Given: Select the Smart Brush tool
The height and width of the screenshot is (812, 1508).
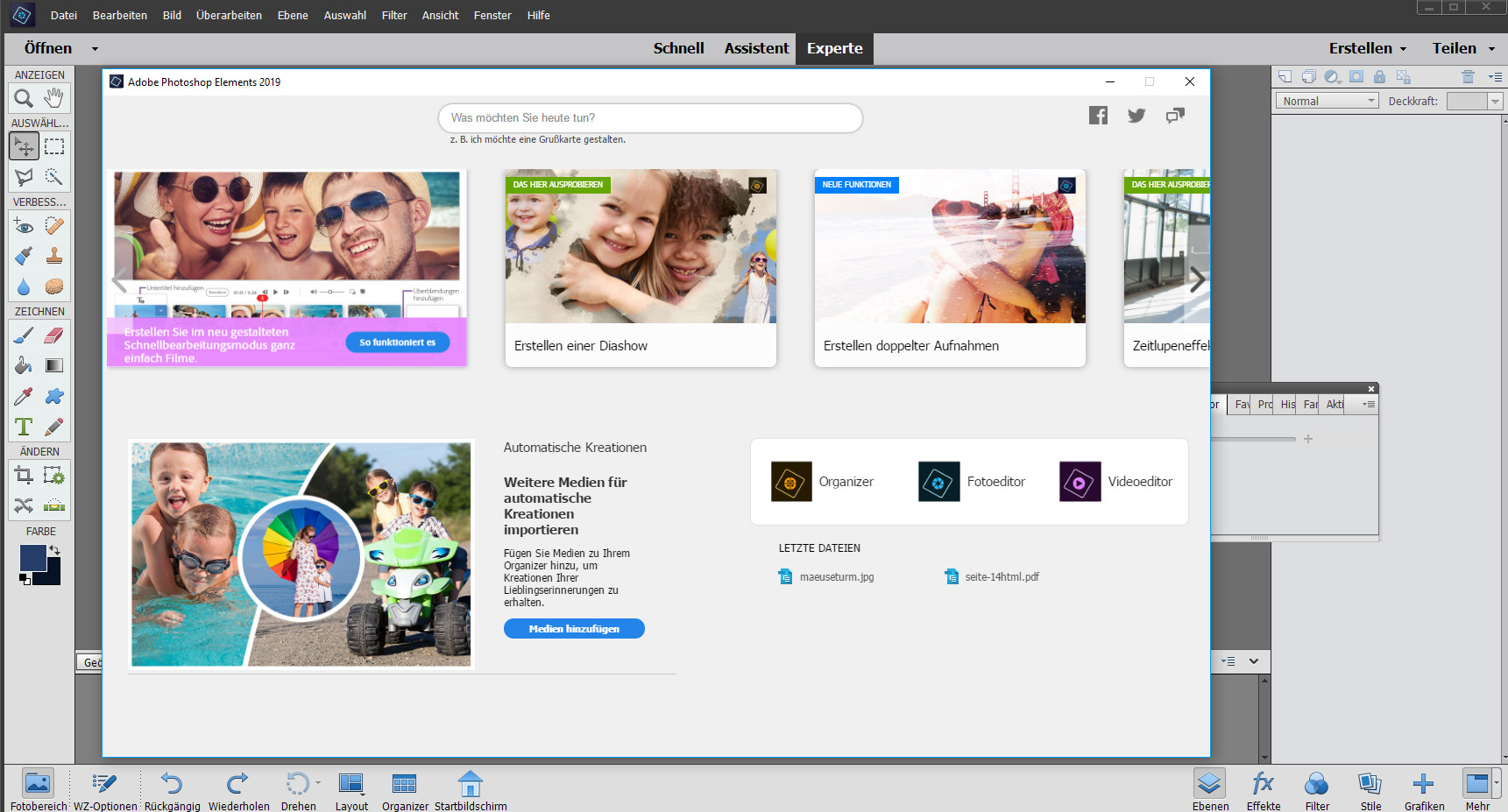Looking at the screenshot, I should pos(24,256).
